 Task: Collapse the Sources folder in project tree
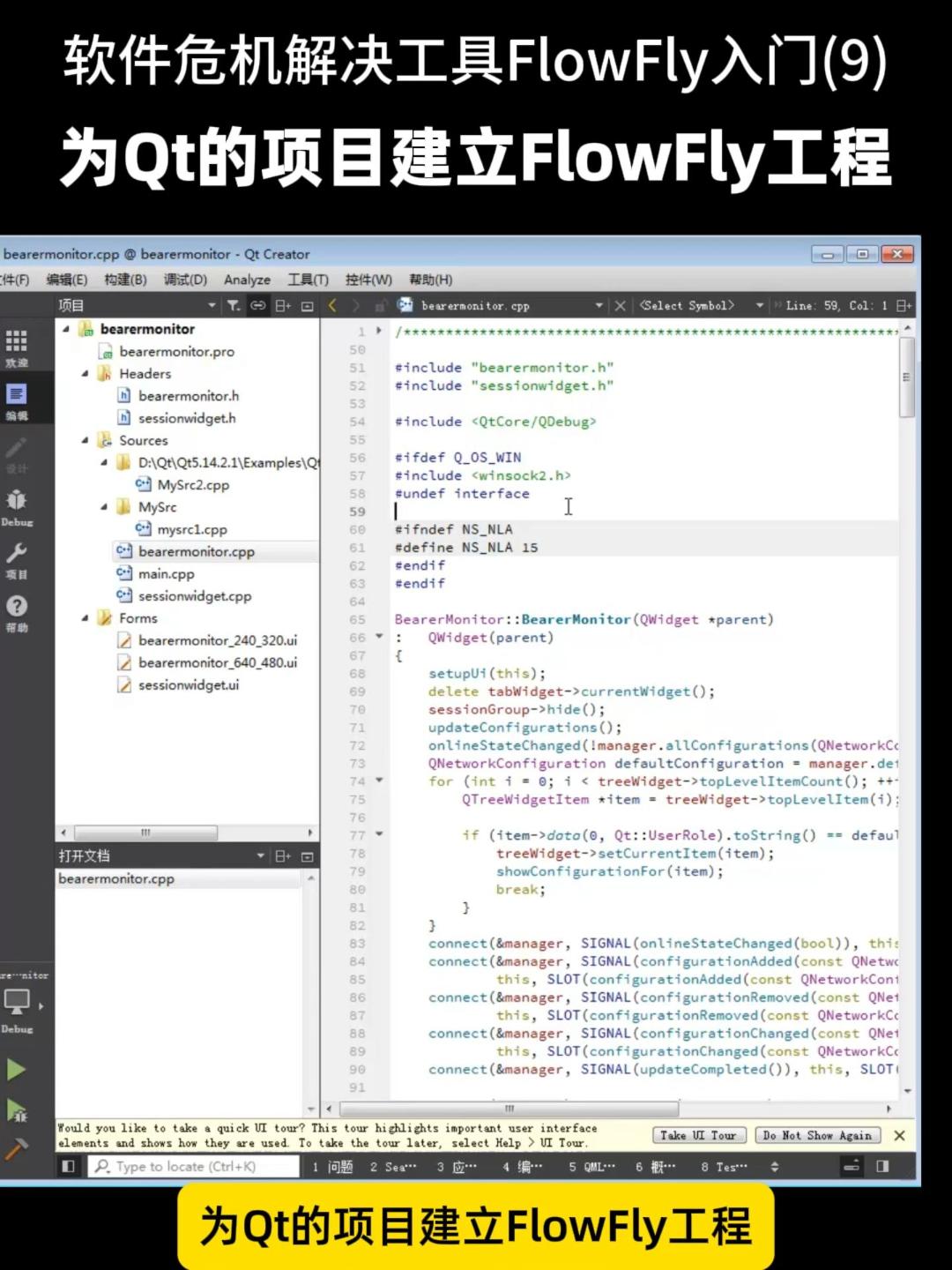(x=86, y=440)
